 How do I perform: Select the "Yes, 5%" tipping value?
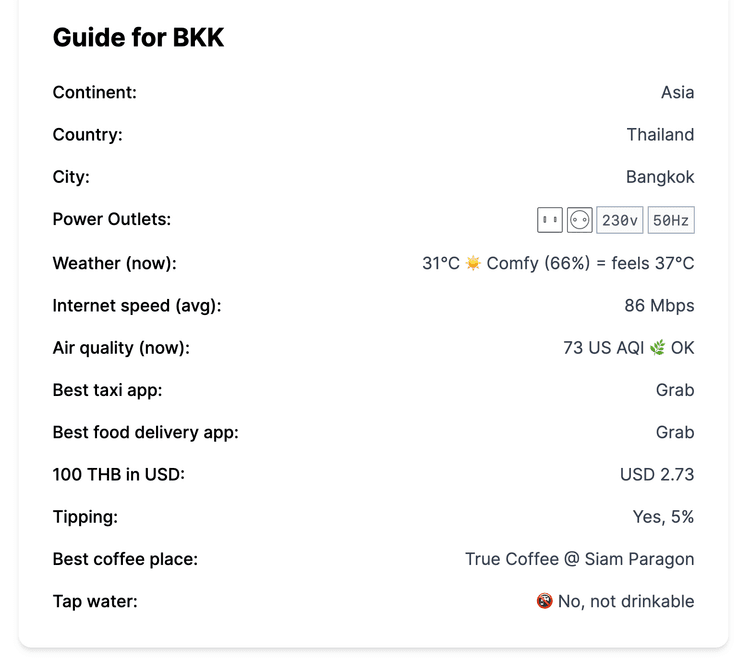click(x=664, y=517)
